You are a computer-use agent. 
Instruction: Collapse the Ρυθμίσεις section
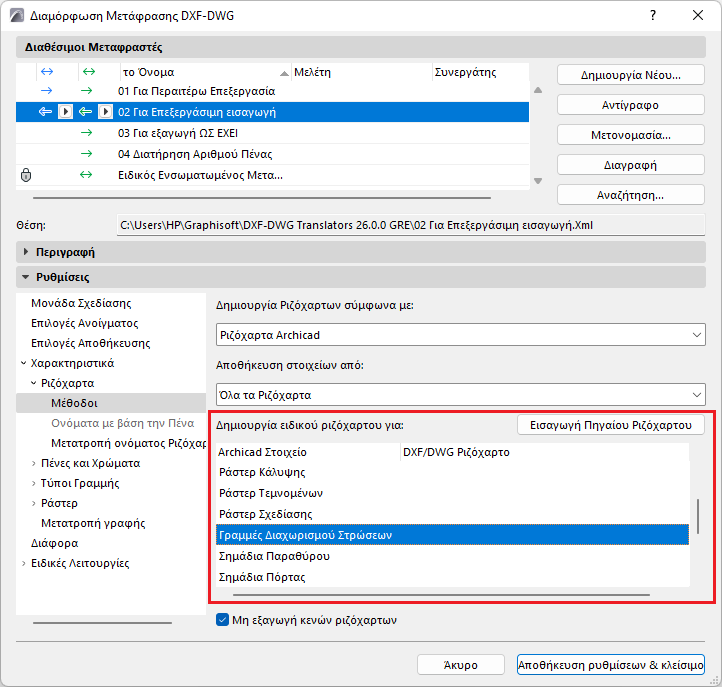tap(26, 277)
